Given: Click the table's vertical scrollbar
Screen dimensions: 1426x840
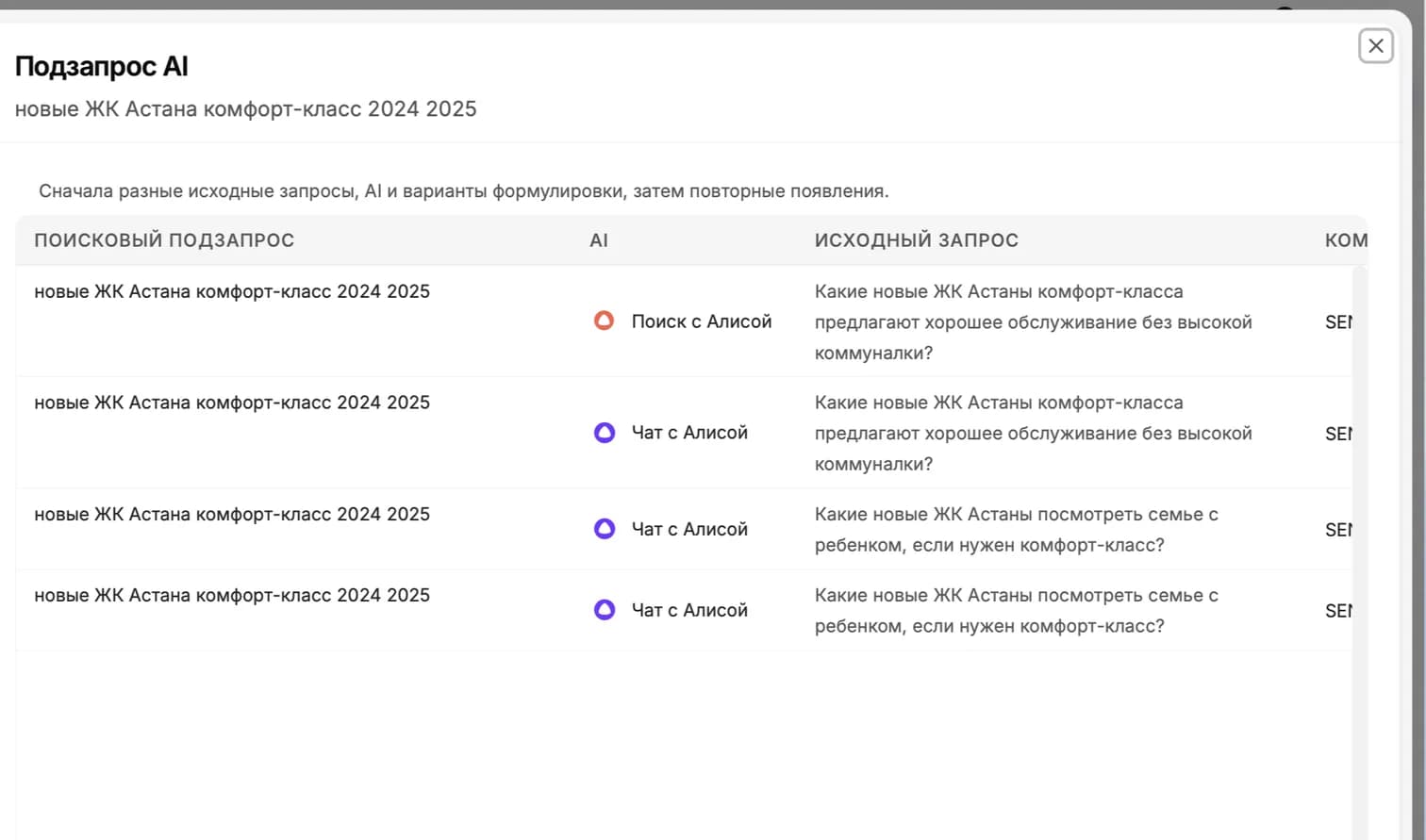Looking at the screenshot, I should (1359, 552).
